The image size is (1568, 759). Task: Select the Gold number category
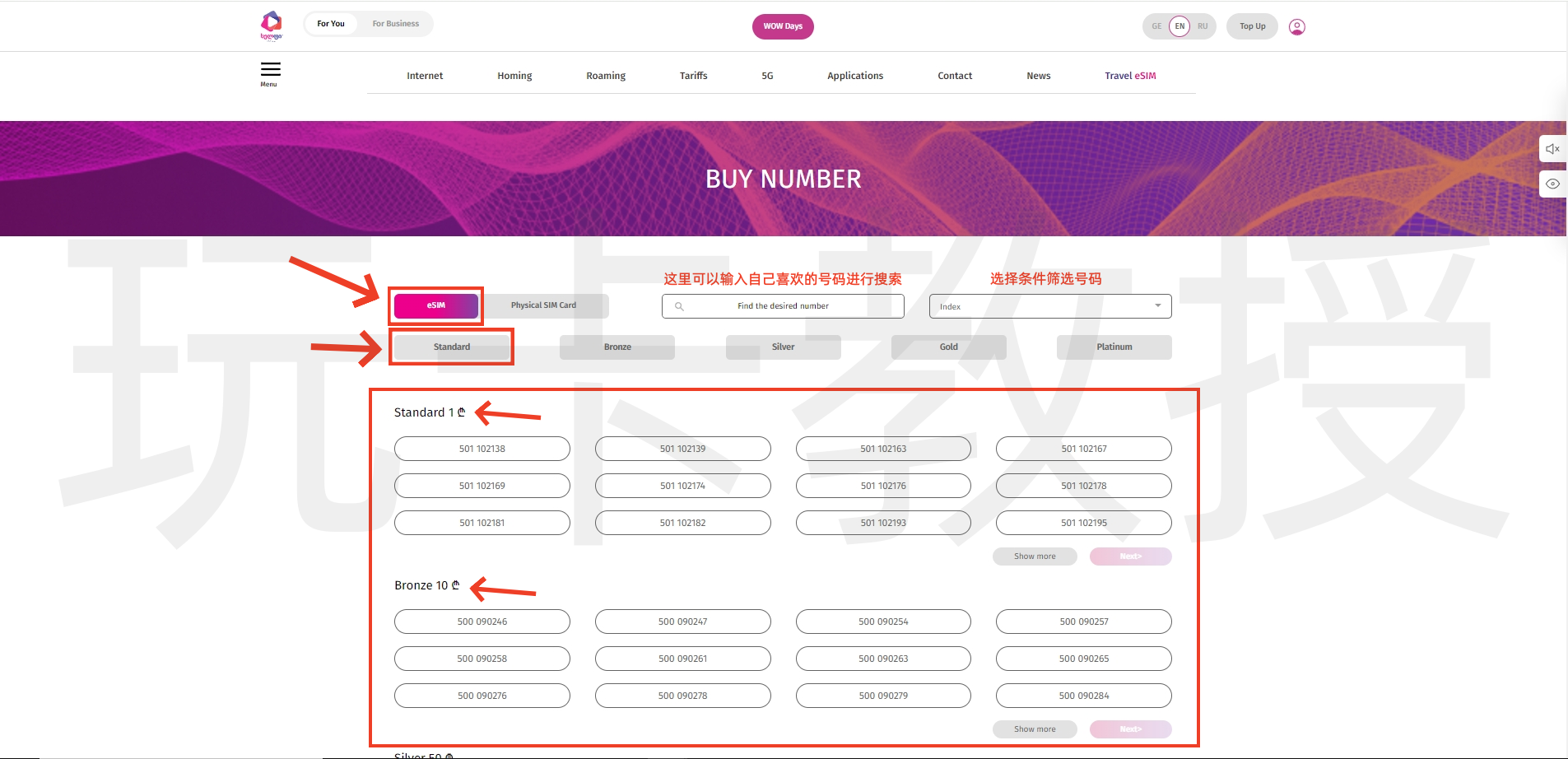point(948,347)
